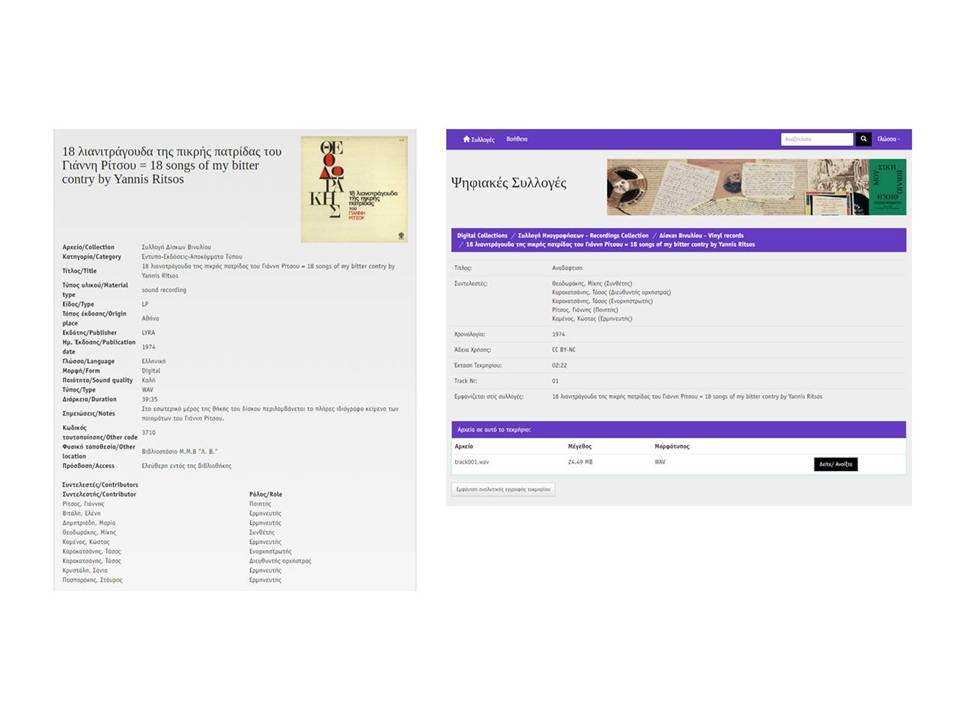
Task: Open Recordings Collection breadcrumb link
Action: point(583,235)
